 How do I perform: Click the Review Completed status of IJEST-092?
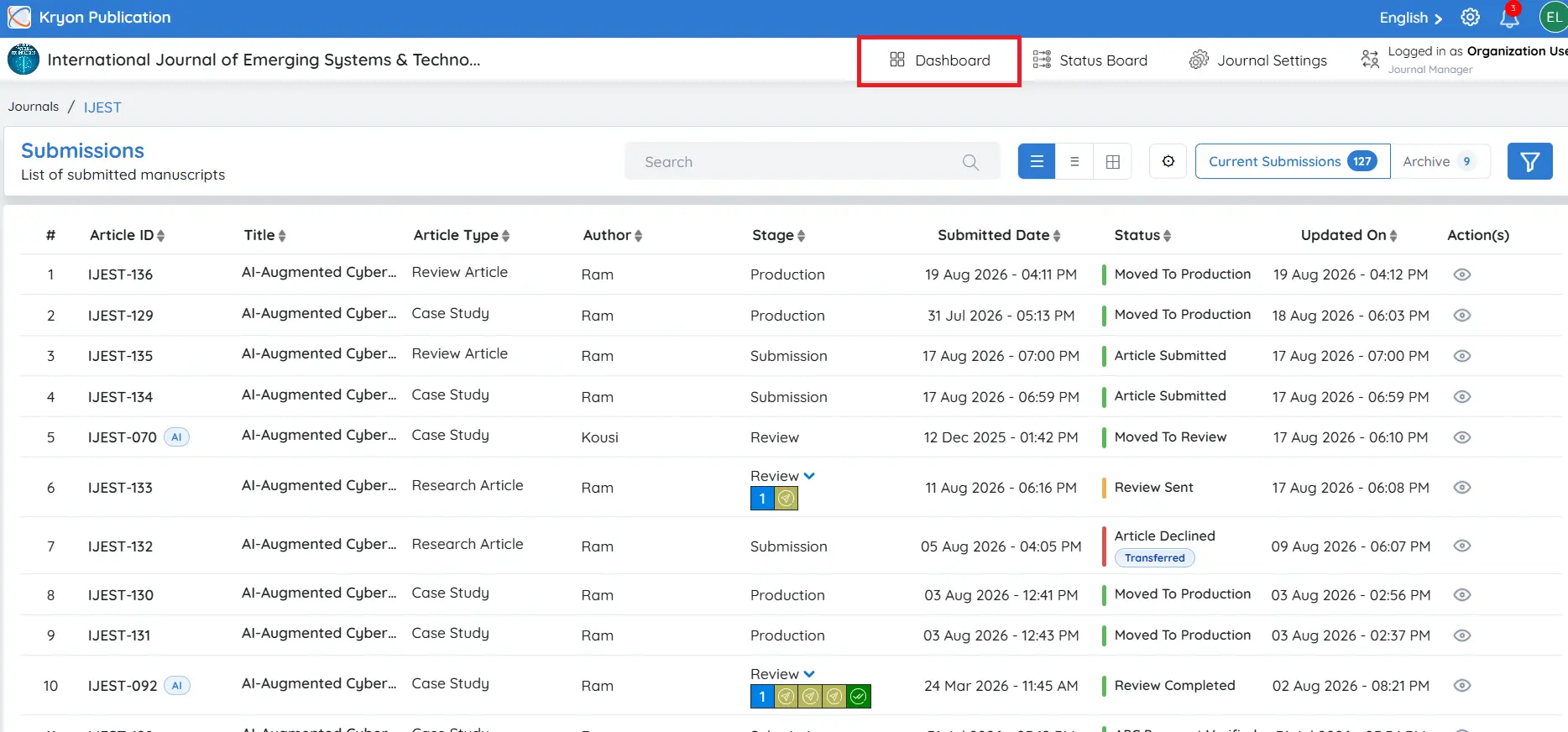click(x=1174, y=686)
